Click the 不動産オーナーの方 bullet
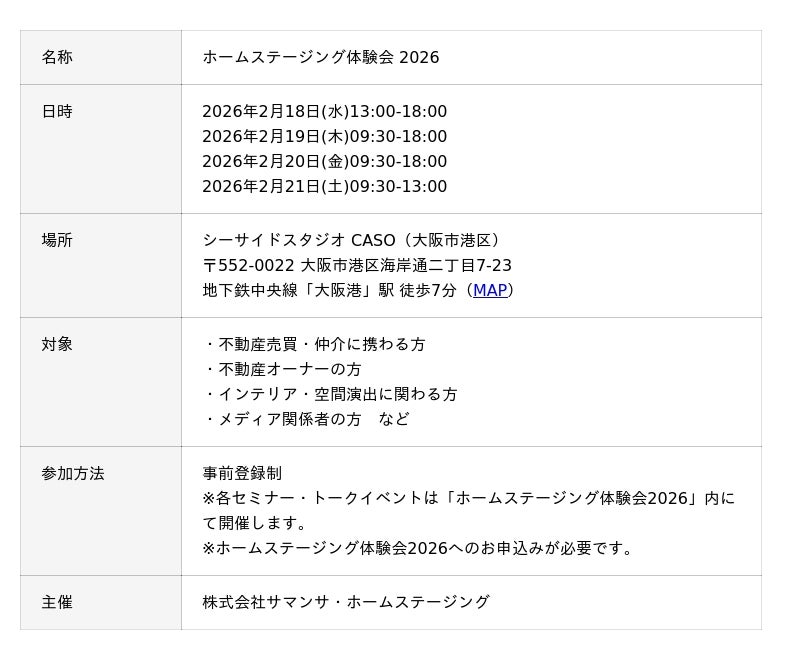The image size is (800, 660). click(283, 369)
